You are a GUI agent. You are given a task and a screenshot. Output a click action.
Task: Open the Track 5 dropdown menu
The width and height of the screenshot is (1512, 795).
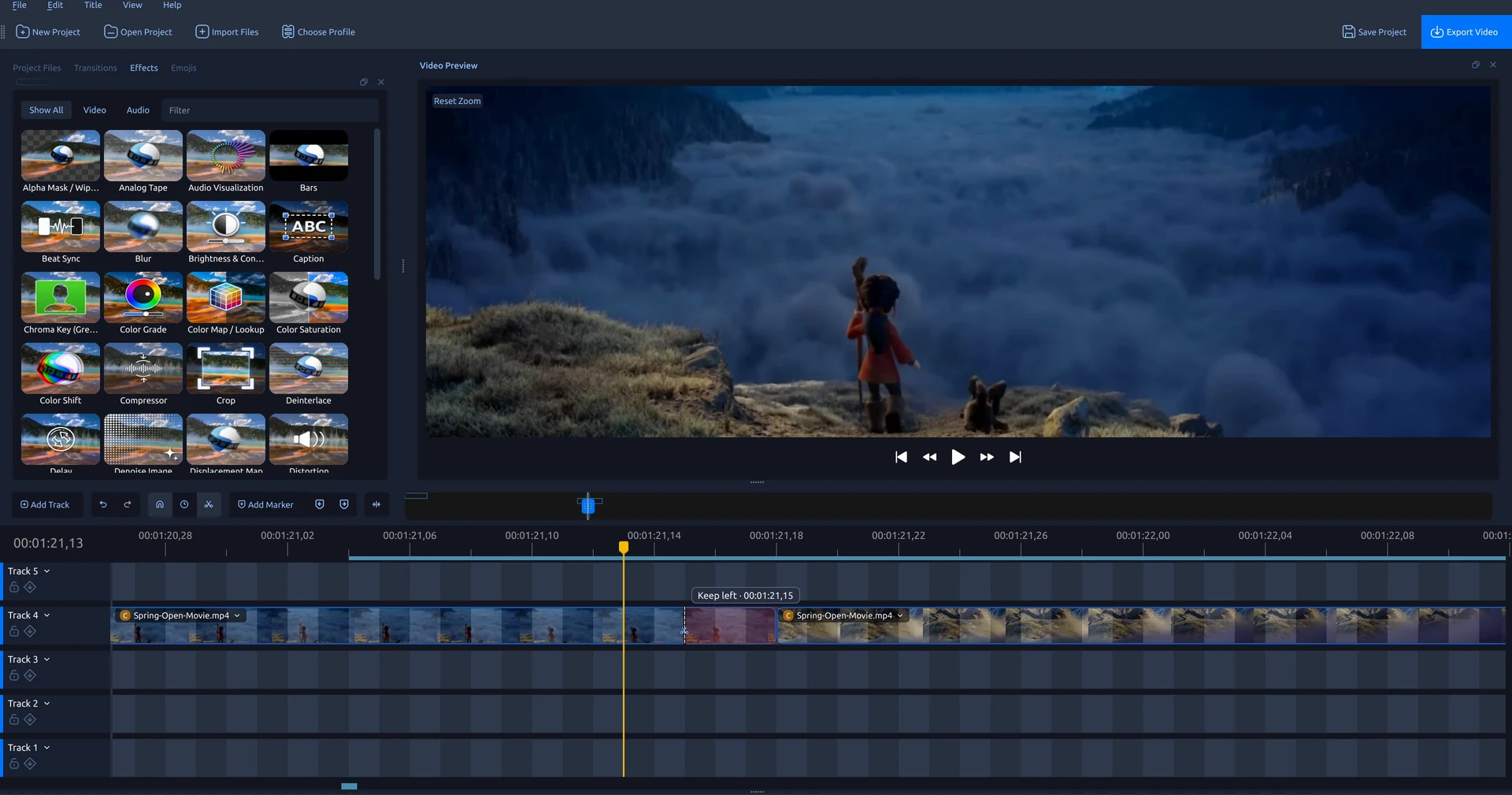click(46, 571)
